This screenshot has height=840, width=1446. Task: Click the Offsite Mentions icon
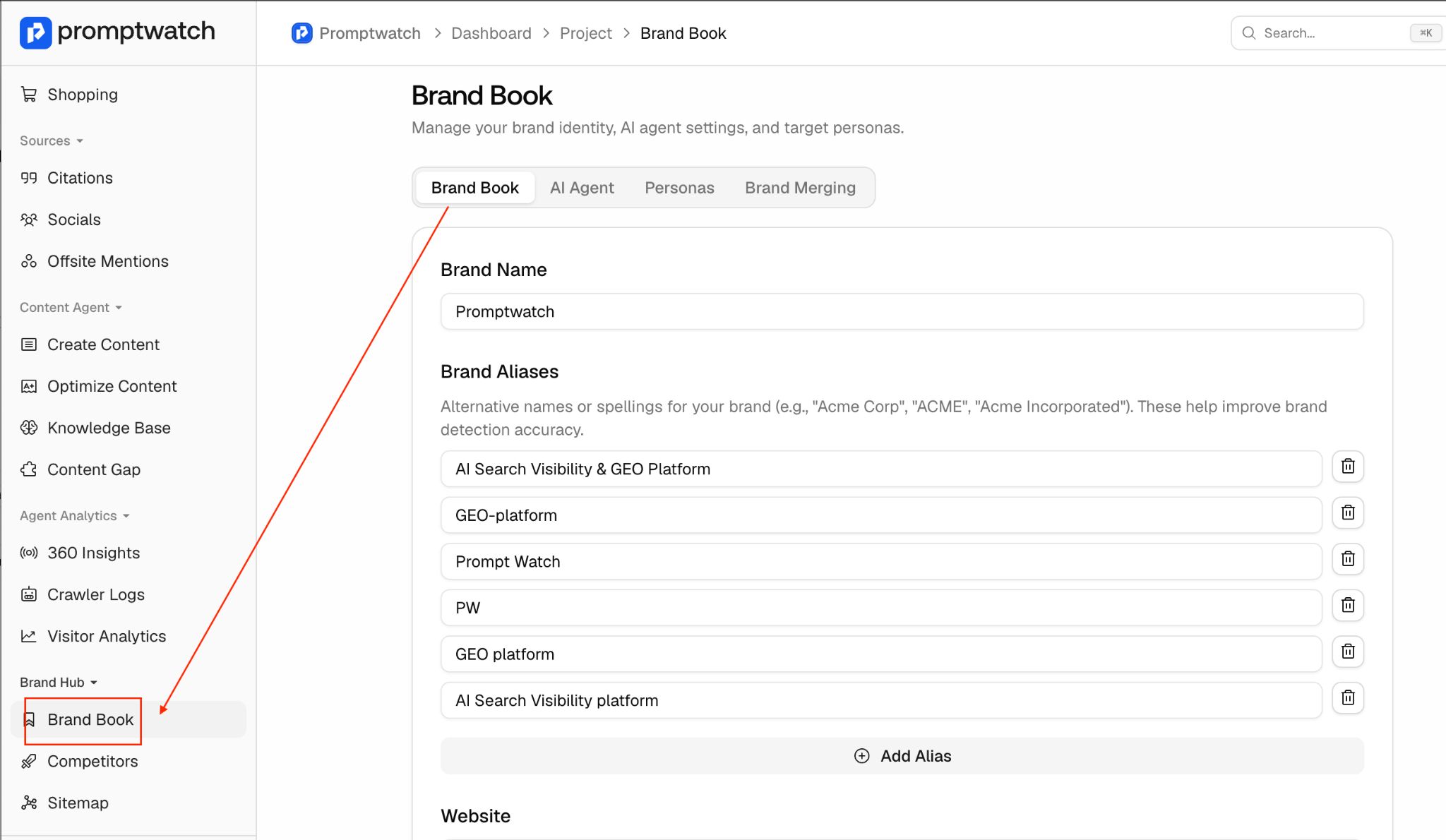click(28, 261)
